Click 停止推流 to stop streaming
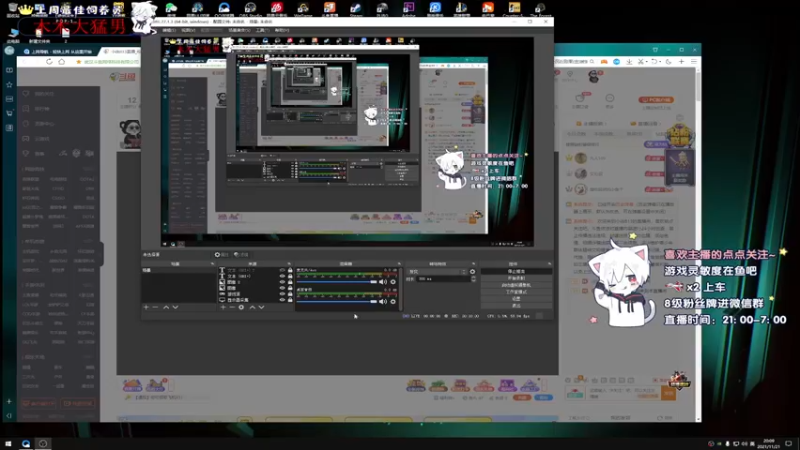This screenshot has height=450, width=800. click(516, 271)
